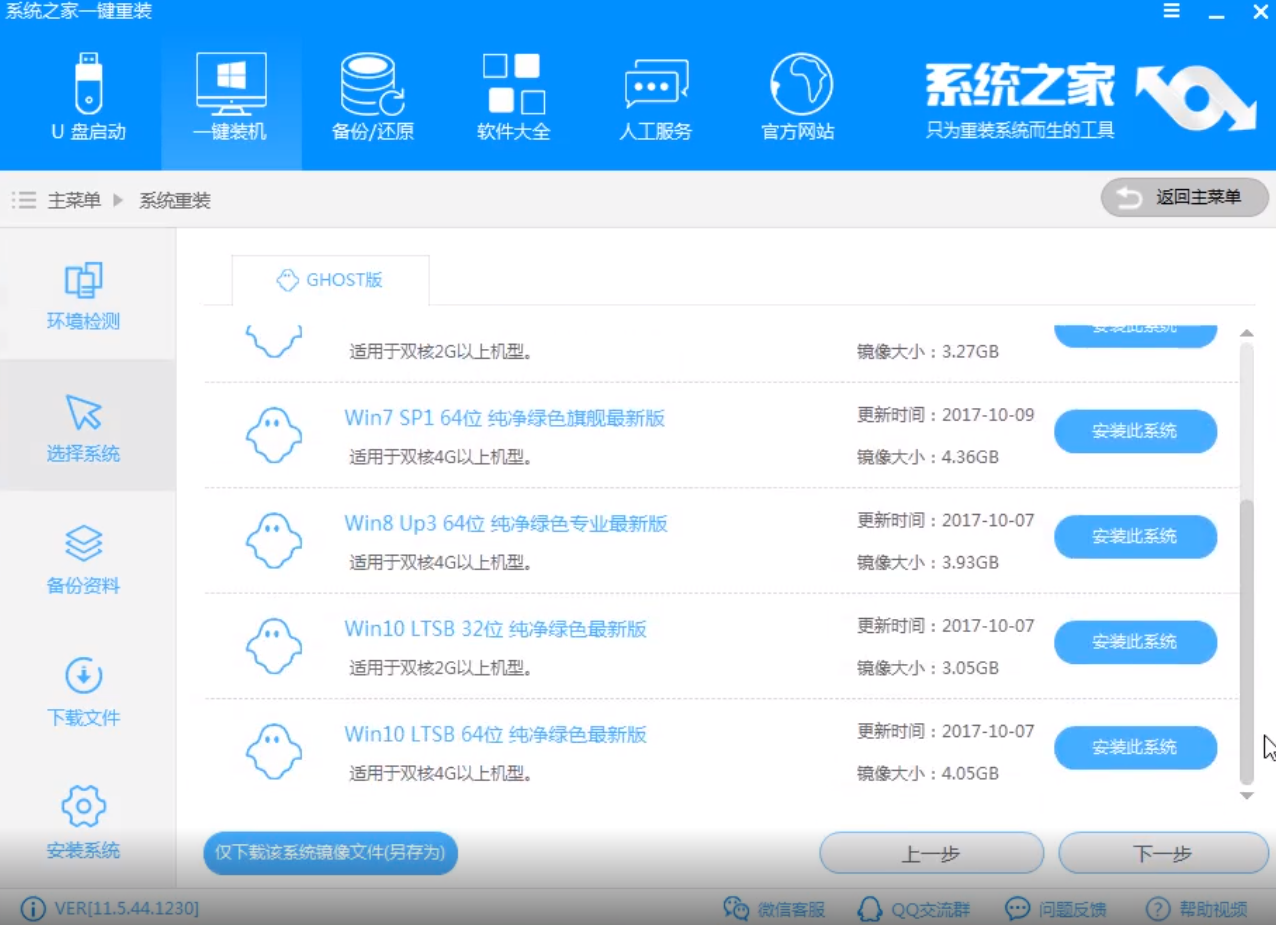Open the 环境检测 environment check panel

click(x=83, y=295)
